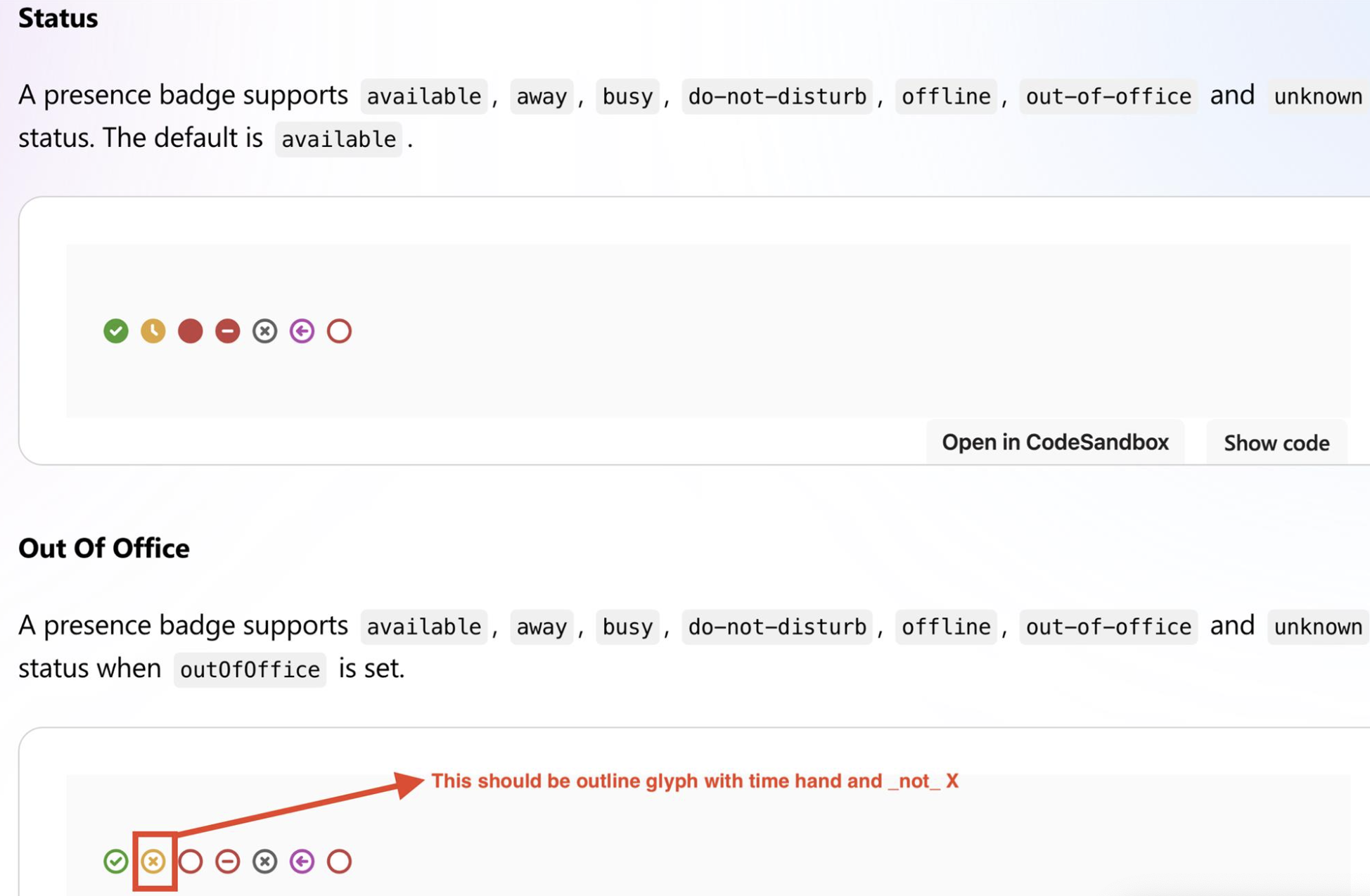
Task: Click the outlined red busy circle badge
Action: (190, 861)
